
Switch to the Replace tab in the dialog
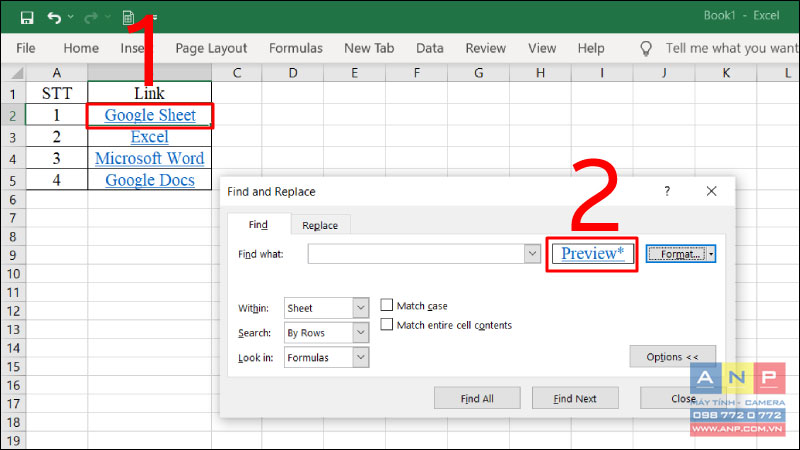click(x=320, y=225)
